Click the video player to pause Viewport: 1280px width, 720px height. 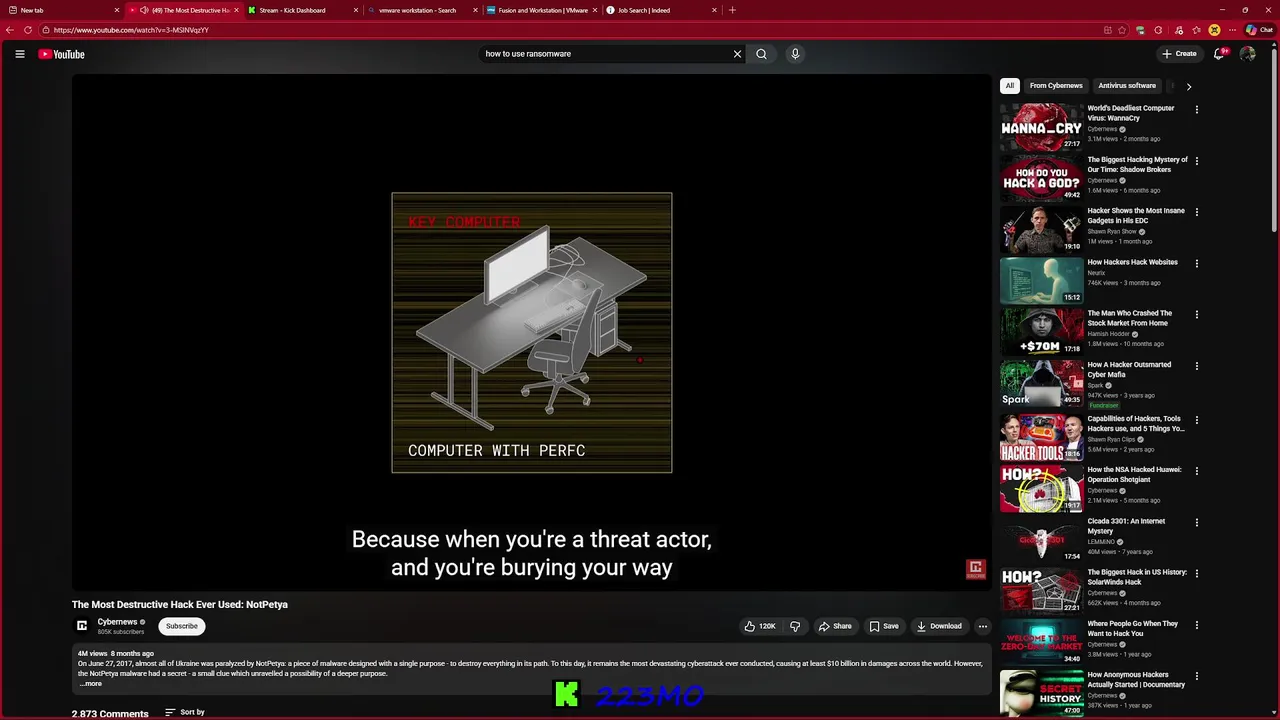(x=531, y=332)
